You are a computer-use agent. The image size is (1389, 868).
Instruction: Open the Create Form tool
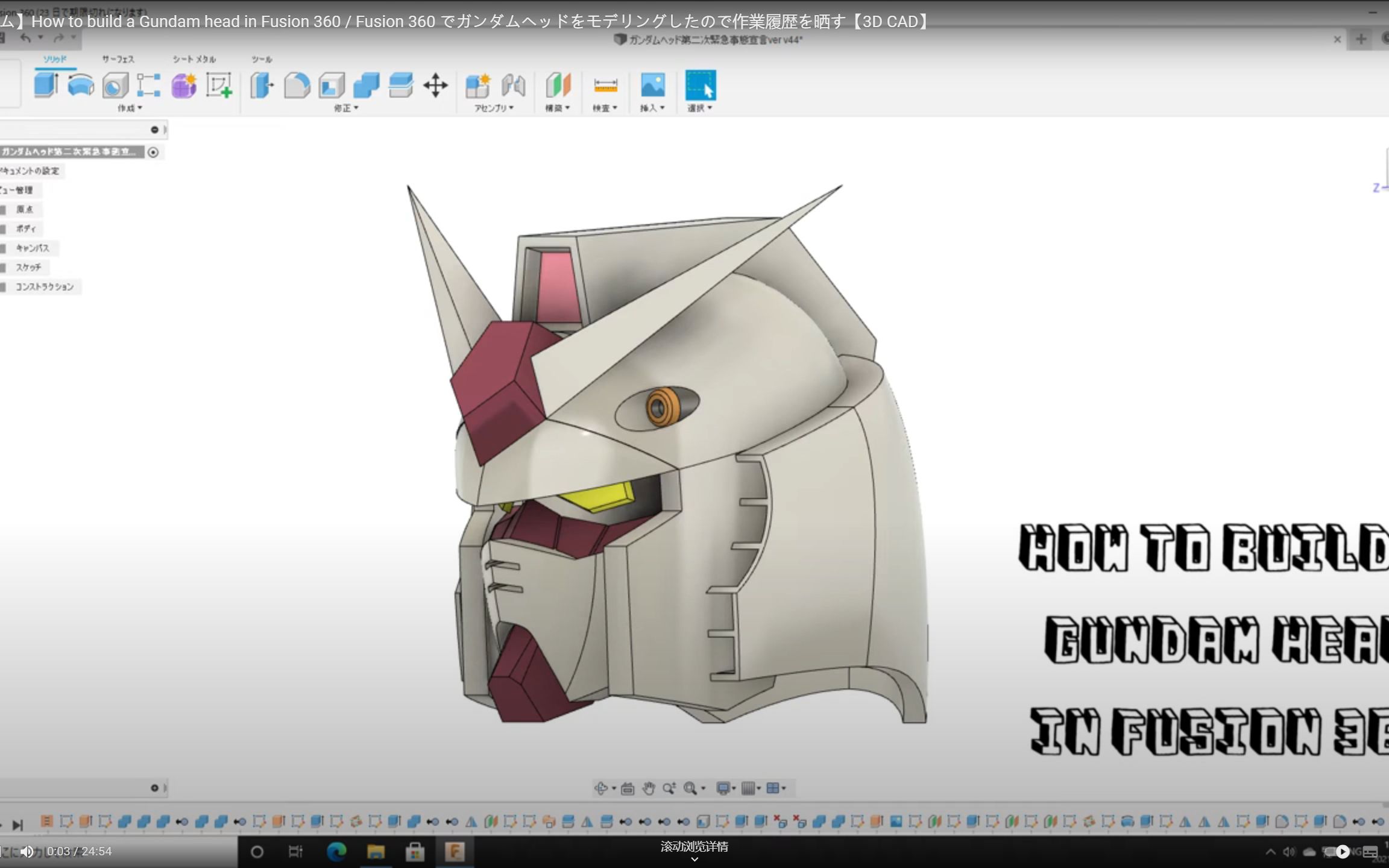point(184,86)
